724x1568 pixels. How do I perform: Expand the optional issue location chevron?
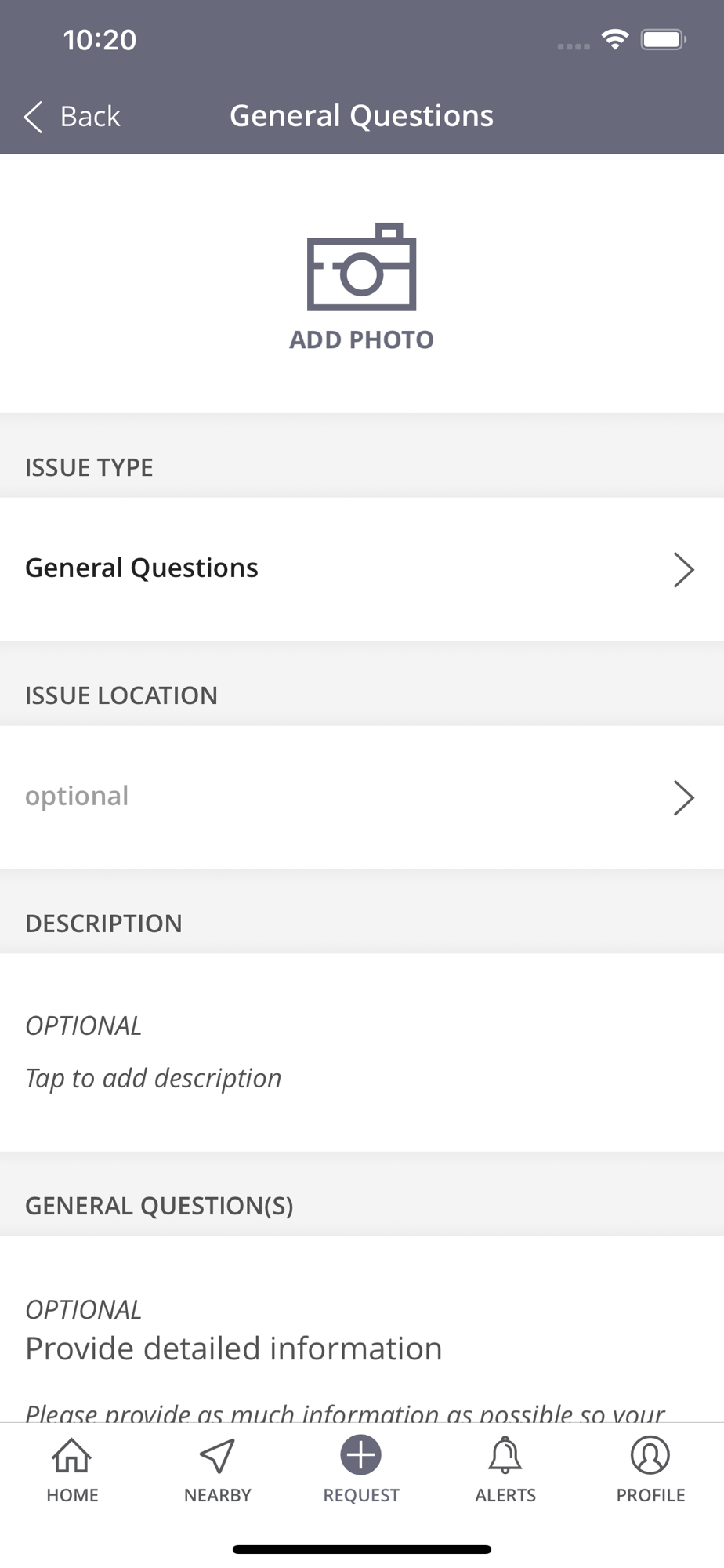point(683,797)
